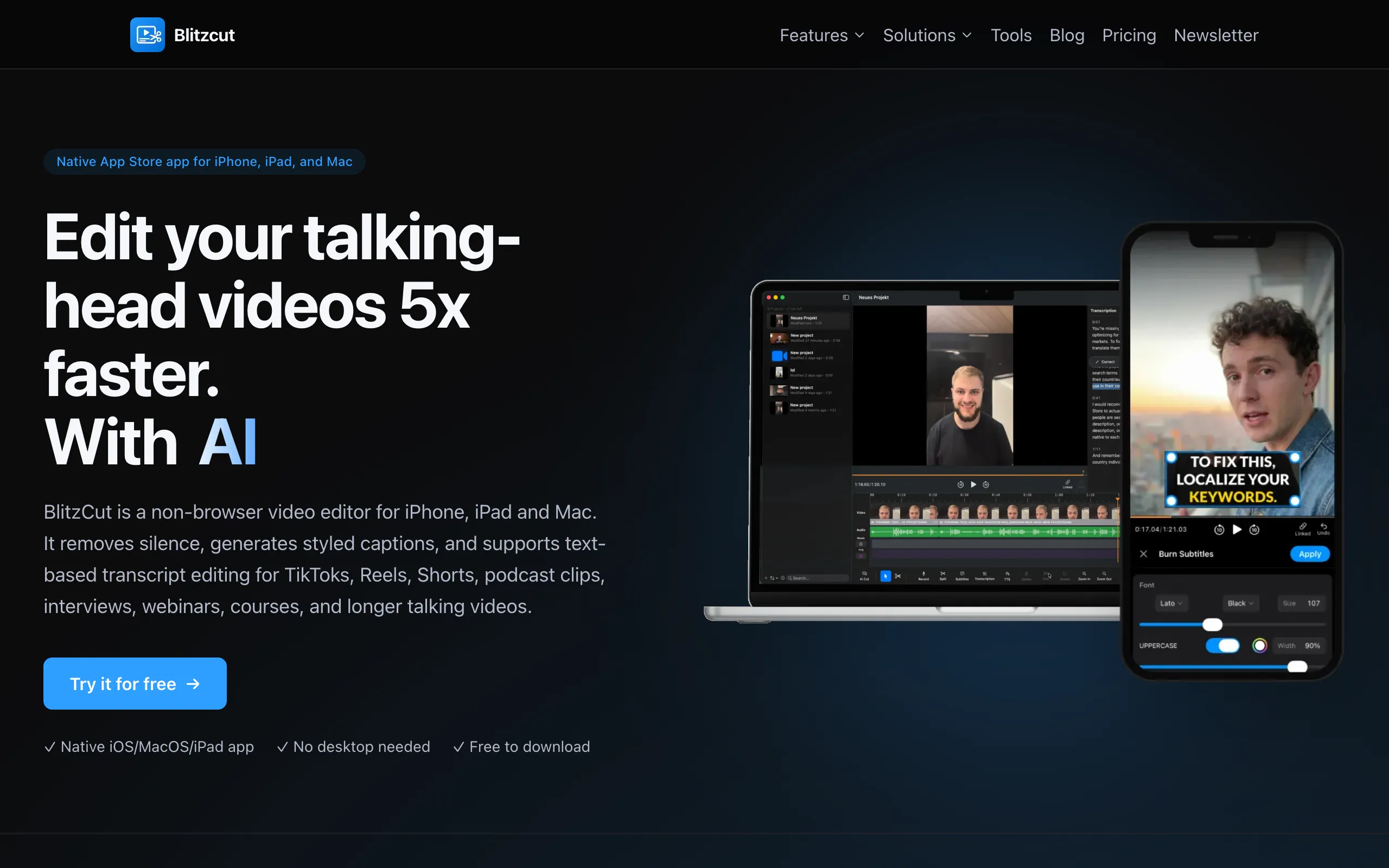Click highlighted transcription text 'use in their co'
1389x868 pixels.
tap(1105, 386)
